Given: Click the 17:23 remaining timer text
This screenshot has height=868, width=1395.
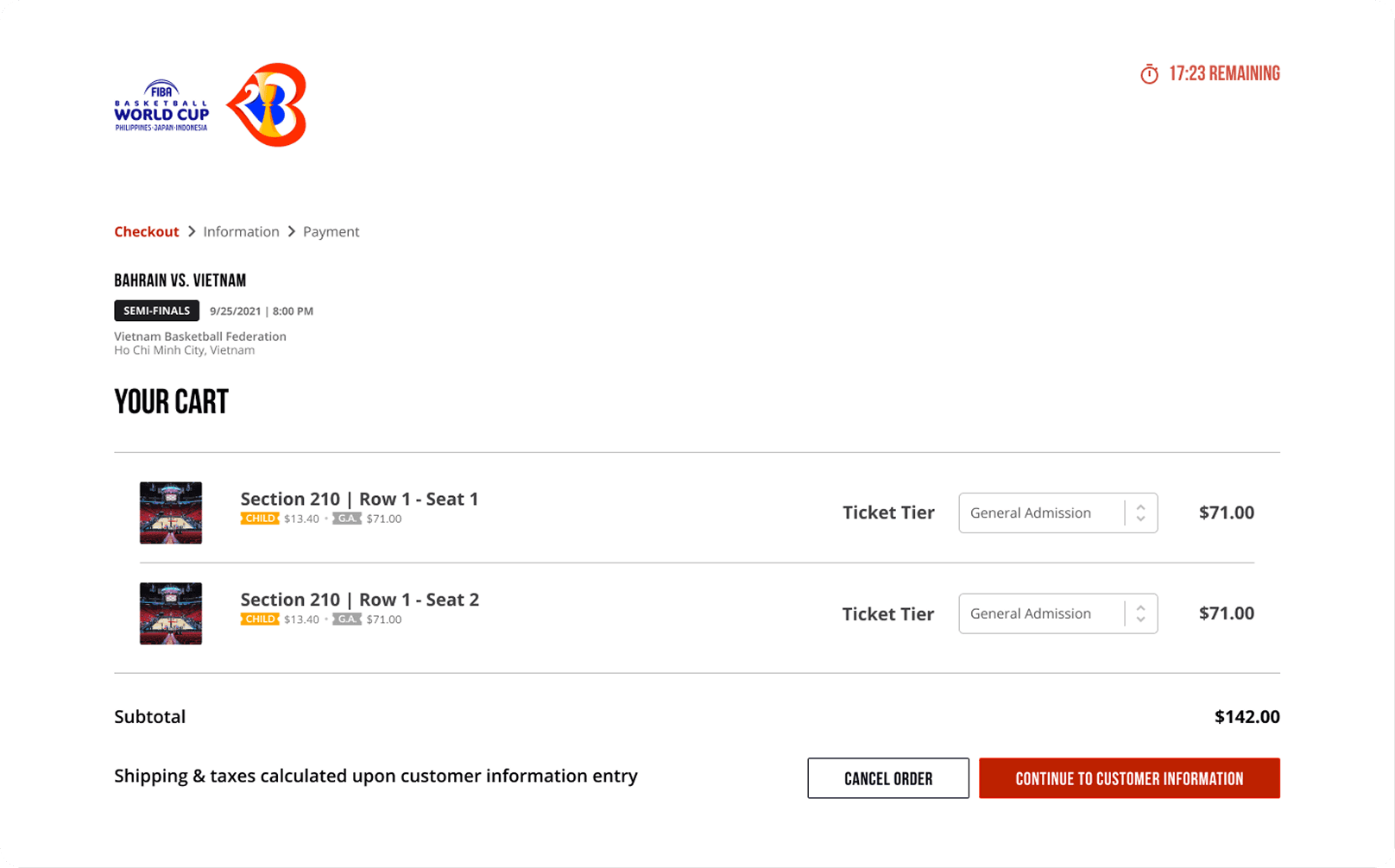Looking at the screenshot, I should tap(1224, 73).
